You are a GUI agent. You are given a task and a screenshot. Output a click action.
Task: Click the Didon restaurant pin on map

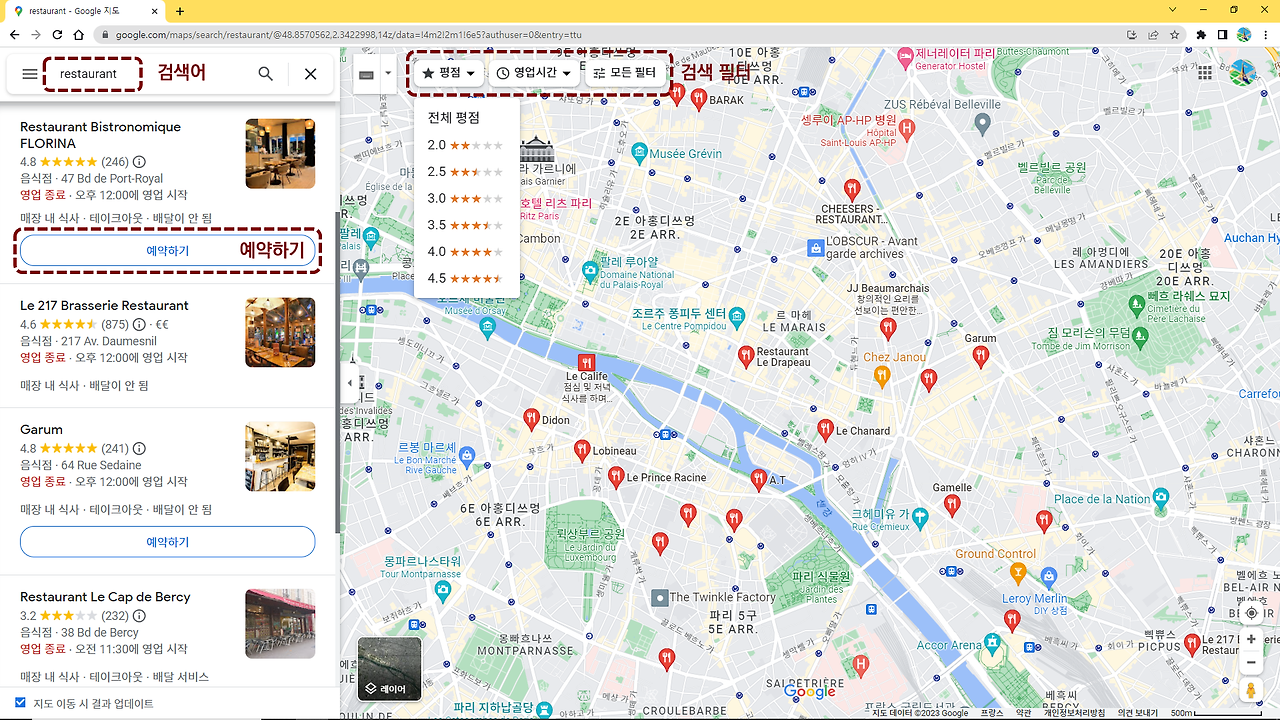pos(531,418)
